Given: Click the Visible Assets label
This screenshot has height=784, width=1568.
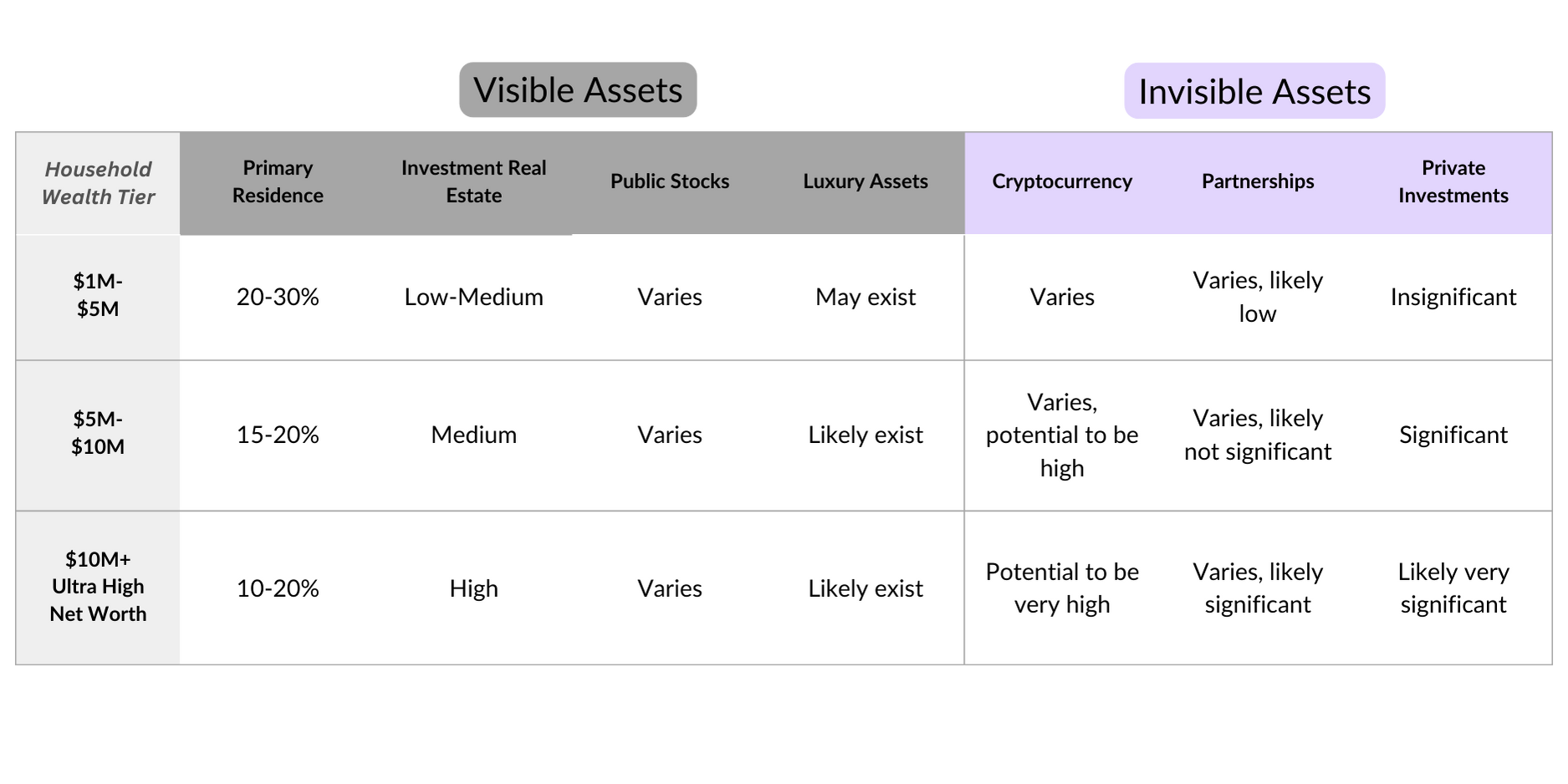Looking at the screenshot, I should pyautogui.click(x=578, y=90).
